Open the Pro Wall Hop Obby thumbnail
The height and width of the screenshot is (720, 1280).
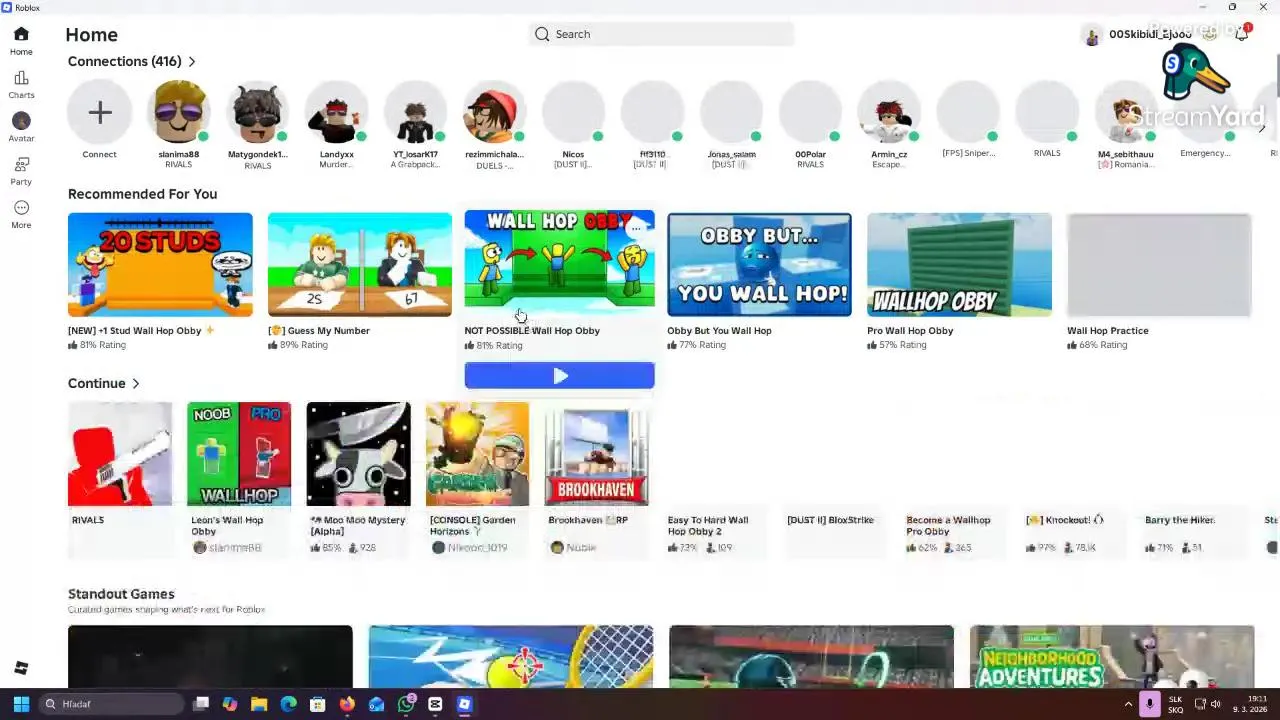click(x=959, y=264)
